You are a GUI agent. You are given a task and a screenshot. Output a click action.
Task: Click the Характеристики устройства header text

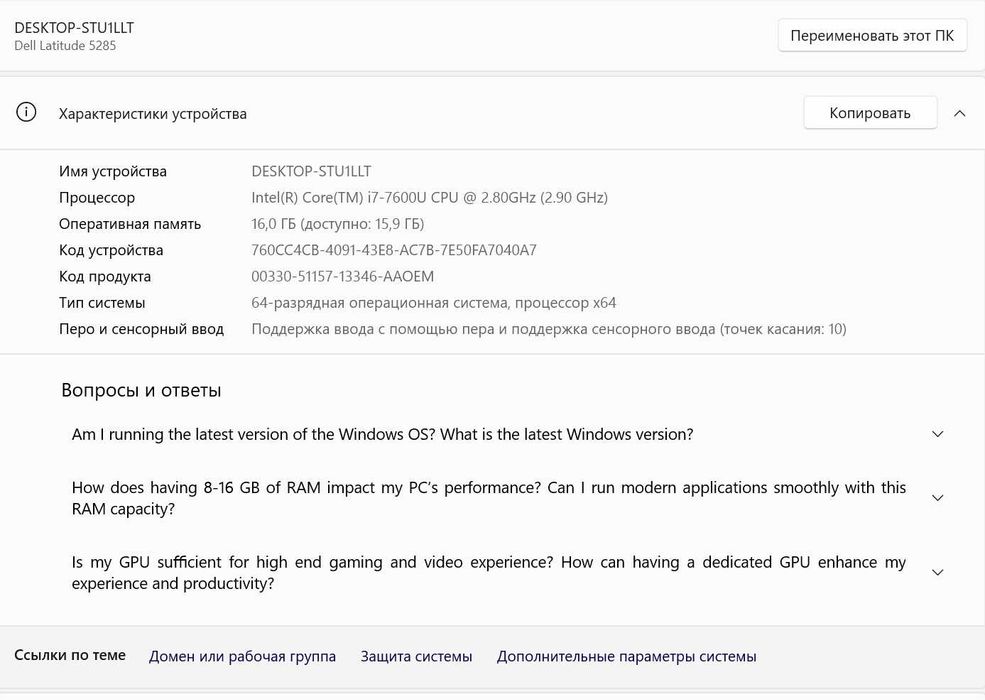[x=152, y=114]
